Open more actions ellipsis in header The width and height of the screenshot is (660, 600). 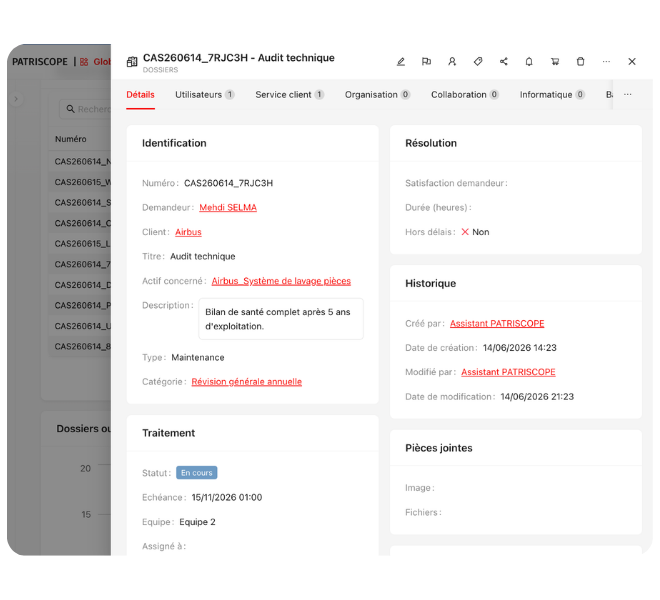click(606, 62)
